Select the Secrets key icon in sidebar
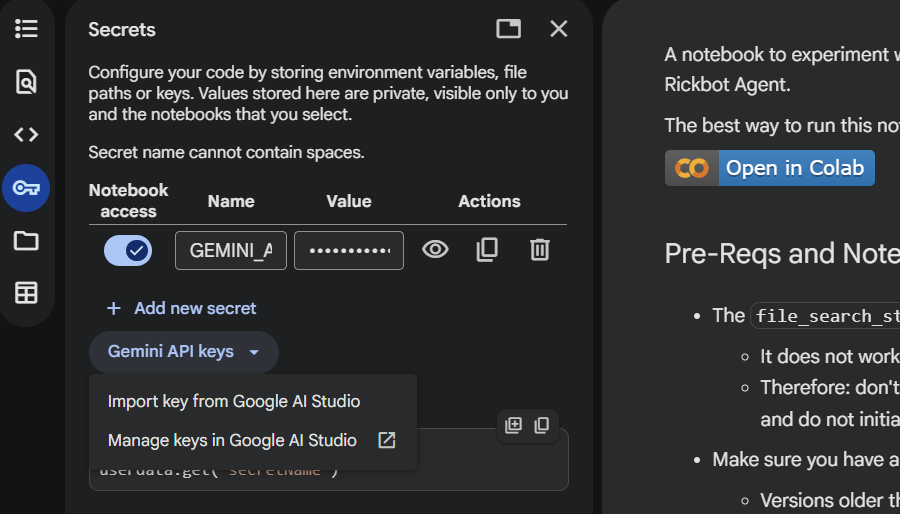Image resolution: width=900 pixels, height=514 pixels. coord(26,188)
